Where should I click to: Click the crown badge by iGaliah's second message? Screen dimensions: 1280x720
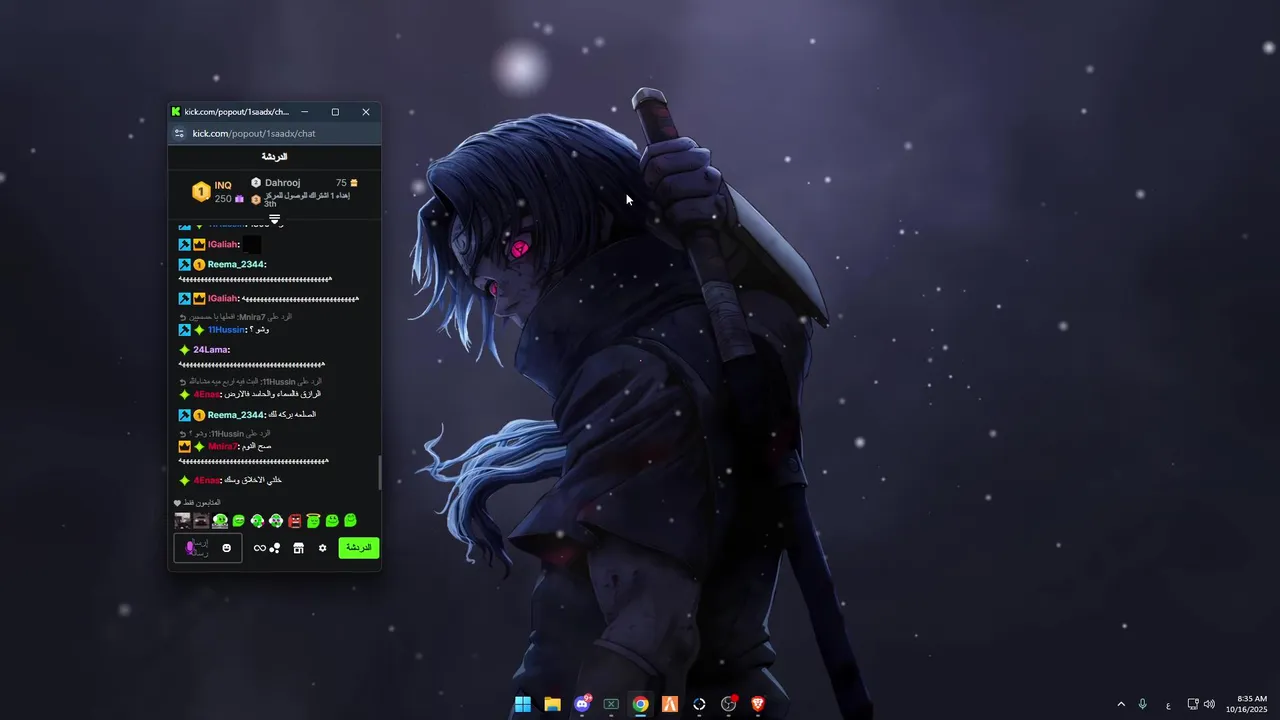pyautogui.click(x=199, y=299)
